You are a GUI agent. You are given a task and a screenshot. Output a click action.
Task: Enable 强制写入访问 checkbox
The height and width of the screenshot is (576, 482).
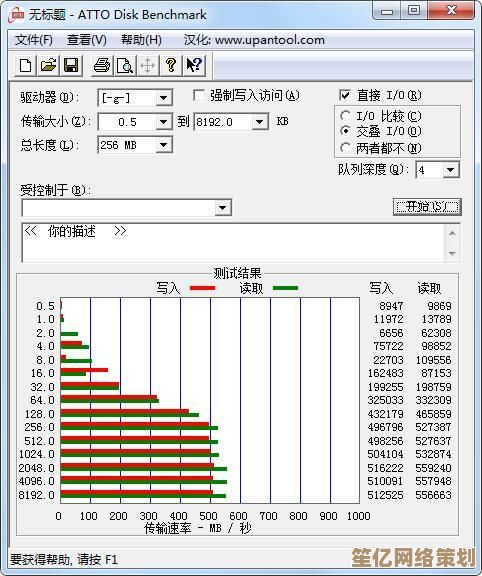[199, 96]
